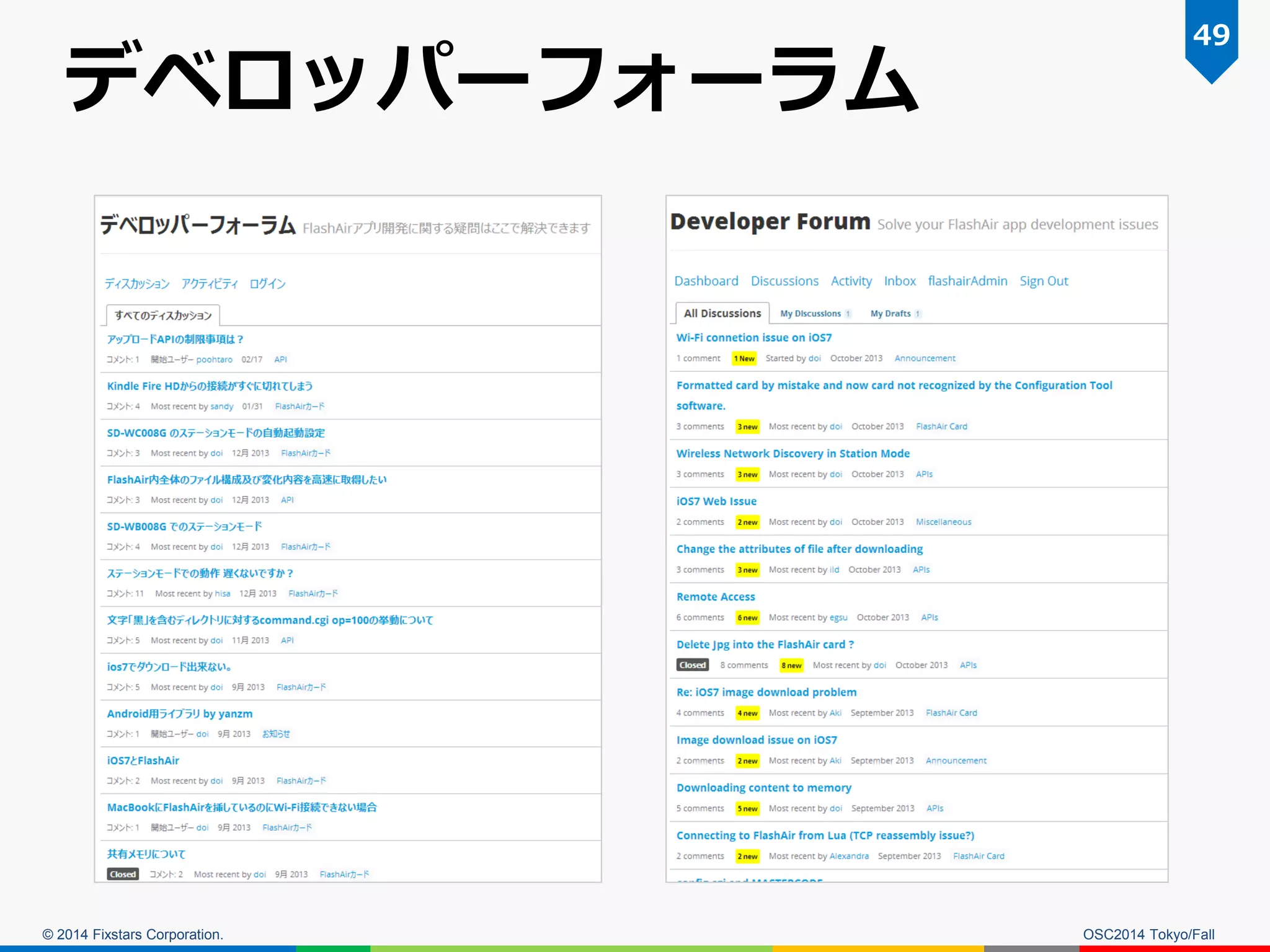Open the 'iOS7 Web Issue' thread

pyautogui.click(x=716, y=501)
